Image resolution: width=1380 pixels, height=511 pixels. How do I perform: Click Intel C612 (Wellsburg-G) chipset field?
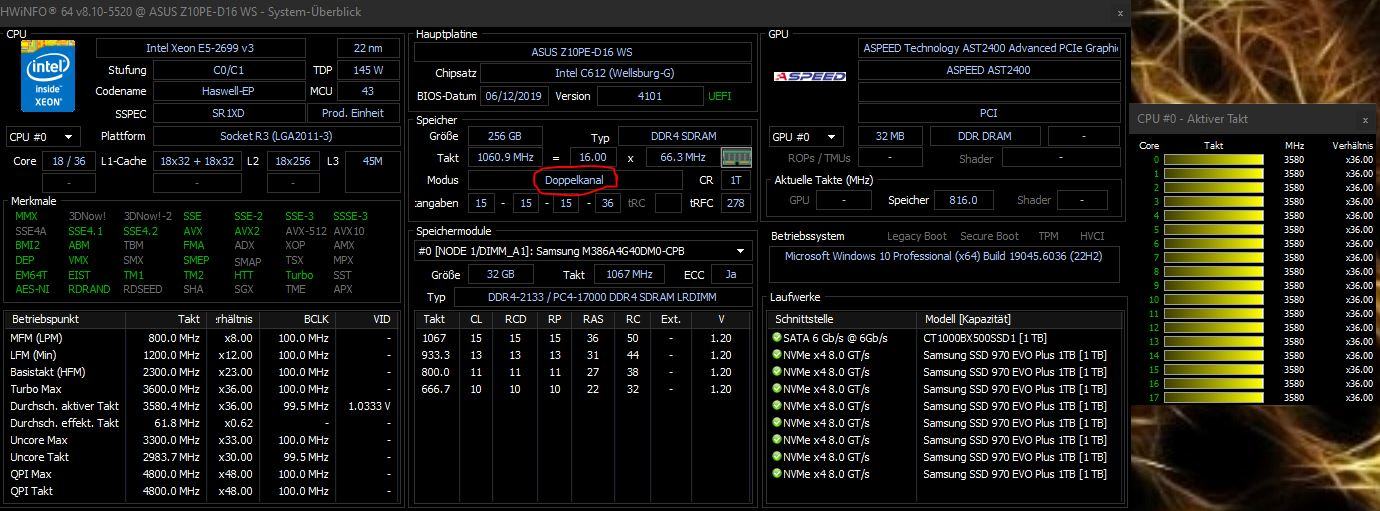(x=615, y=73)
